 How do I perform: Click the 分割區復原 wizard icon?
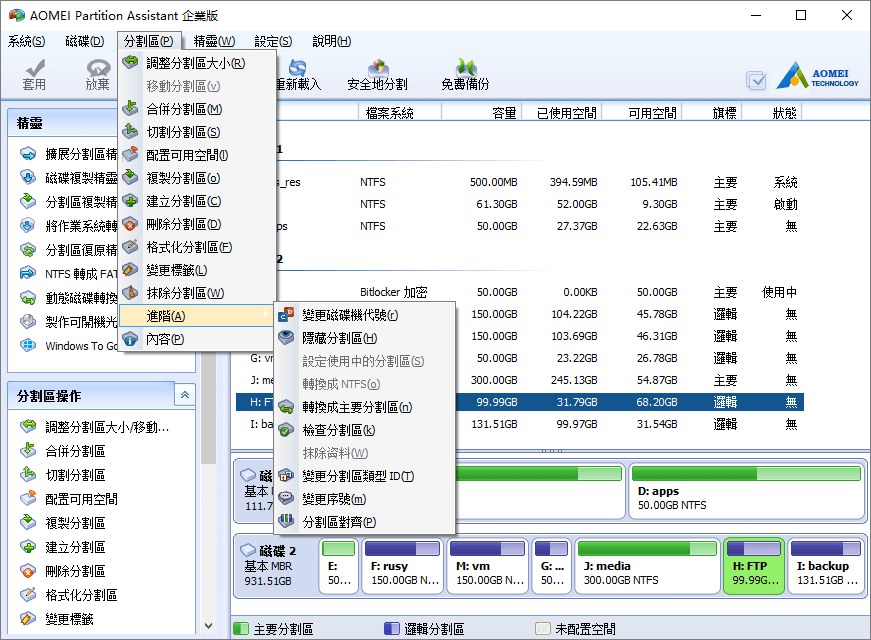pyautogui.click(x=28, y=250)
